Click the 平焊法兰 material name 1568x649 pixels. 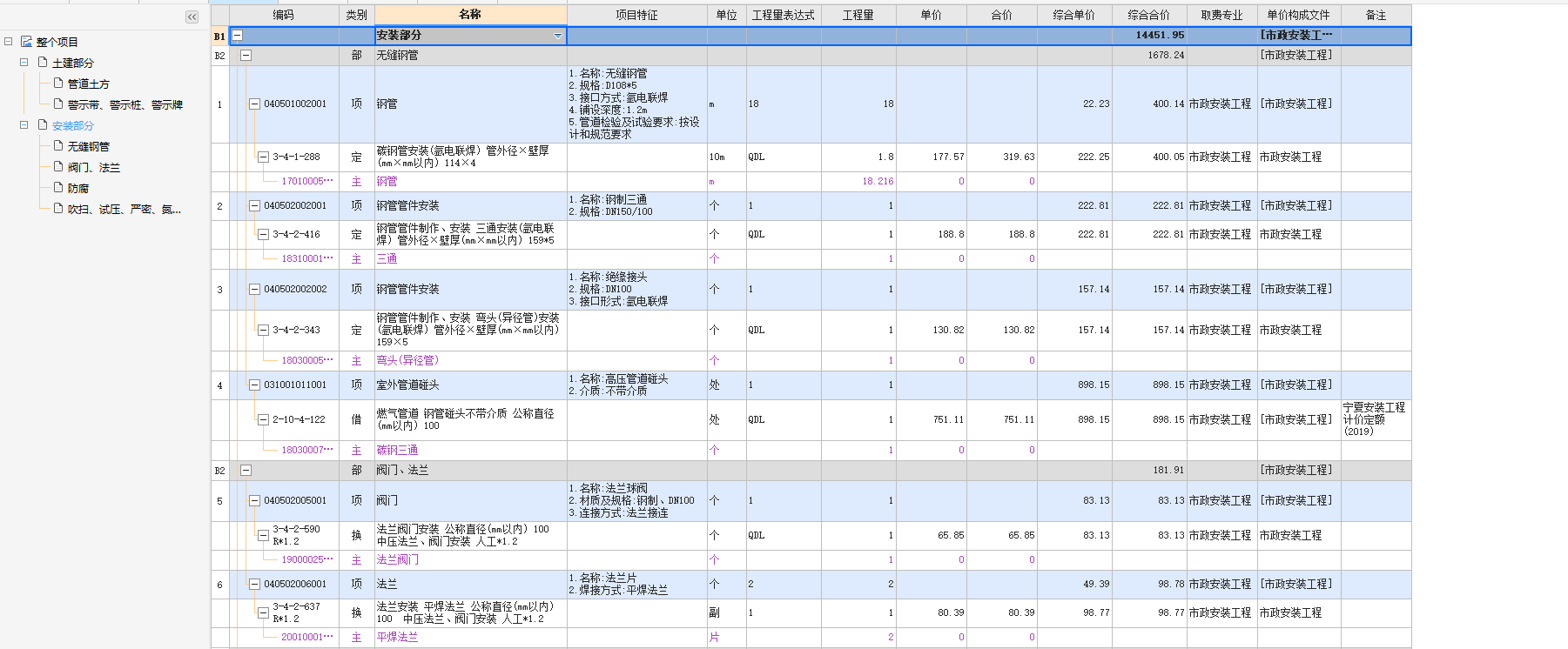[x=397, y=637]
